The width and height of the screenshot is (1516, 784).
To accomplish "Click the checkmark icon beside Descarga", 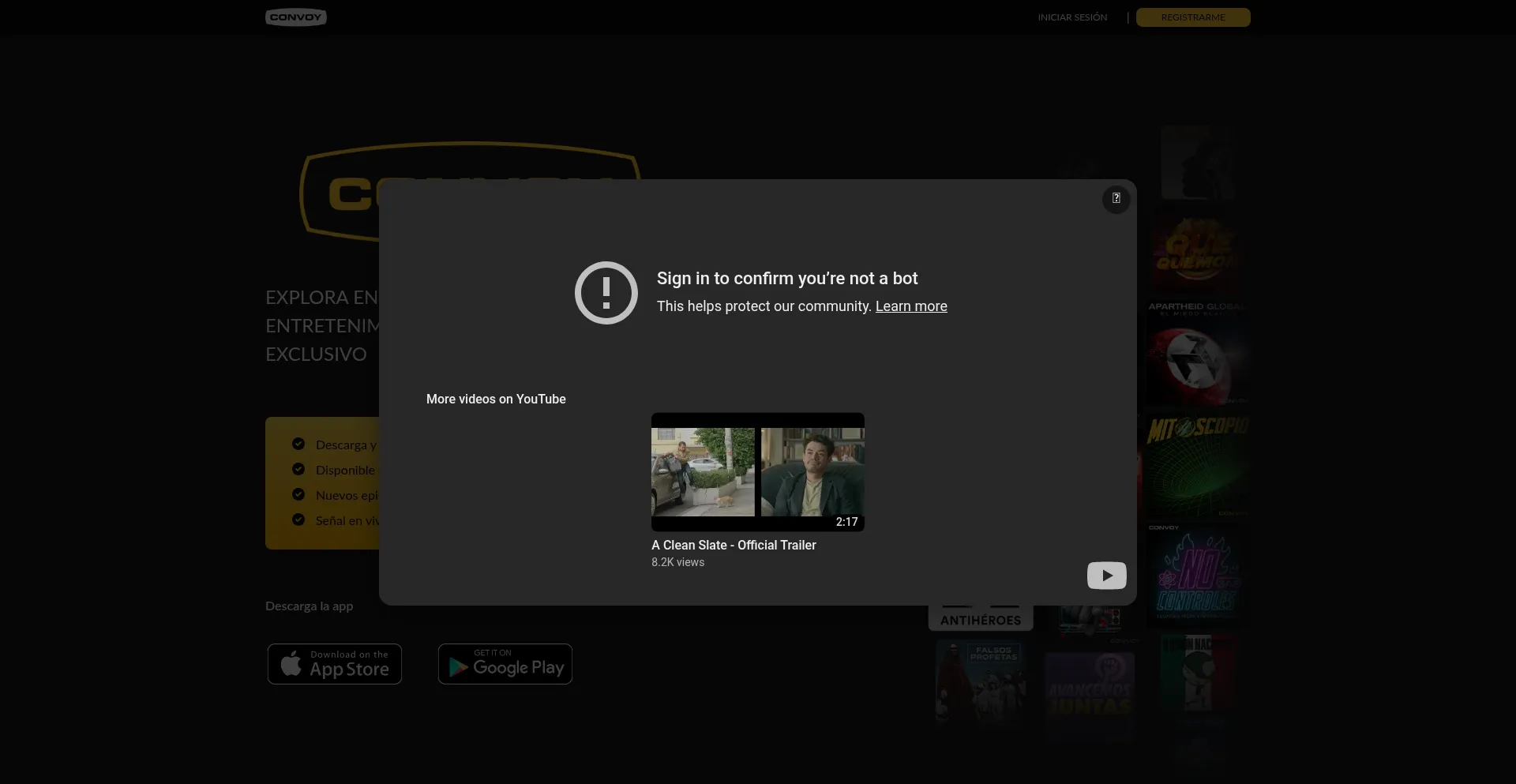I will tap(298, 444).
